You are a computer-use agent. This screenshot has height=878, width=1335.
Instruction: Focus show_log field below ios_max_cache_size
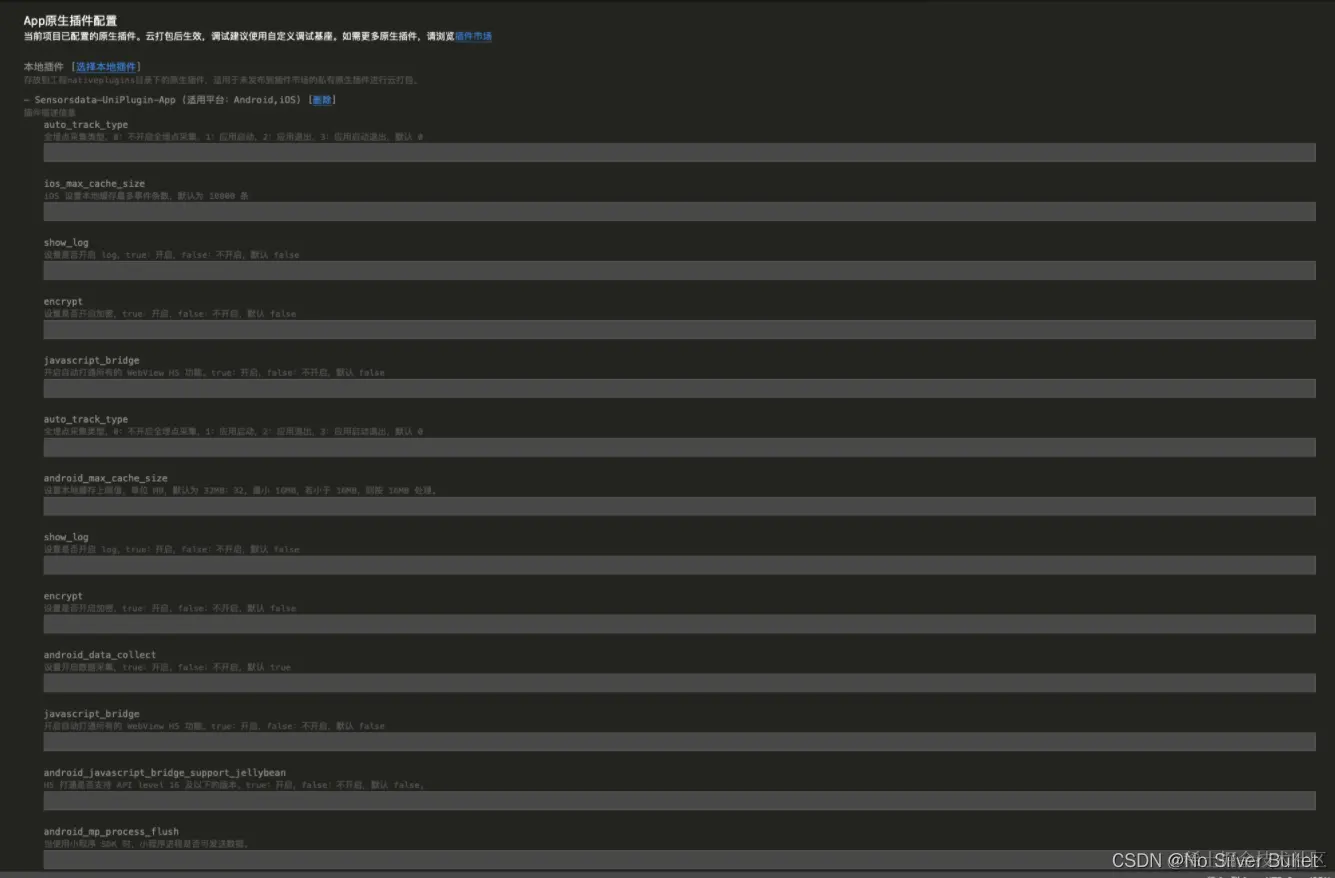(679, 270)
